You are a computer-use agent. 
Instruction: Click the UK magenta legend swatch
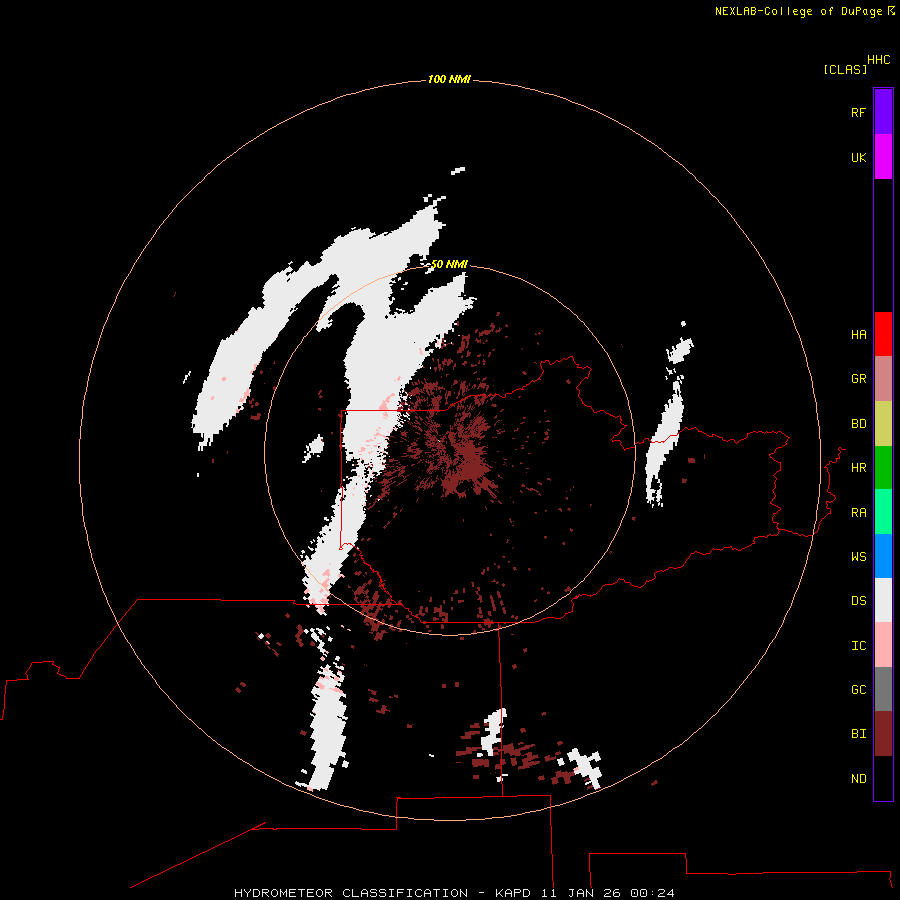pyautogui.click(x=883, y=157)
